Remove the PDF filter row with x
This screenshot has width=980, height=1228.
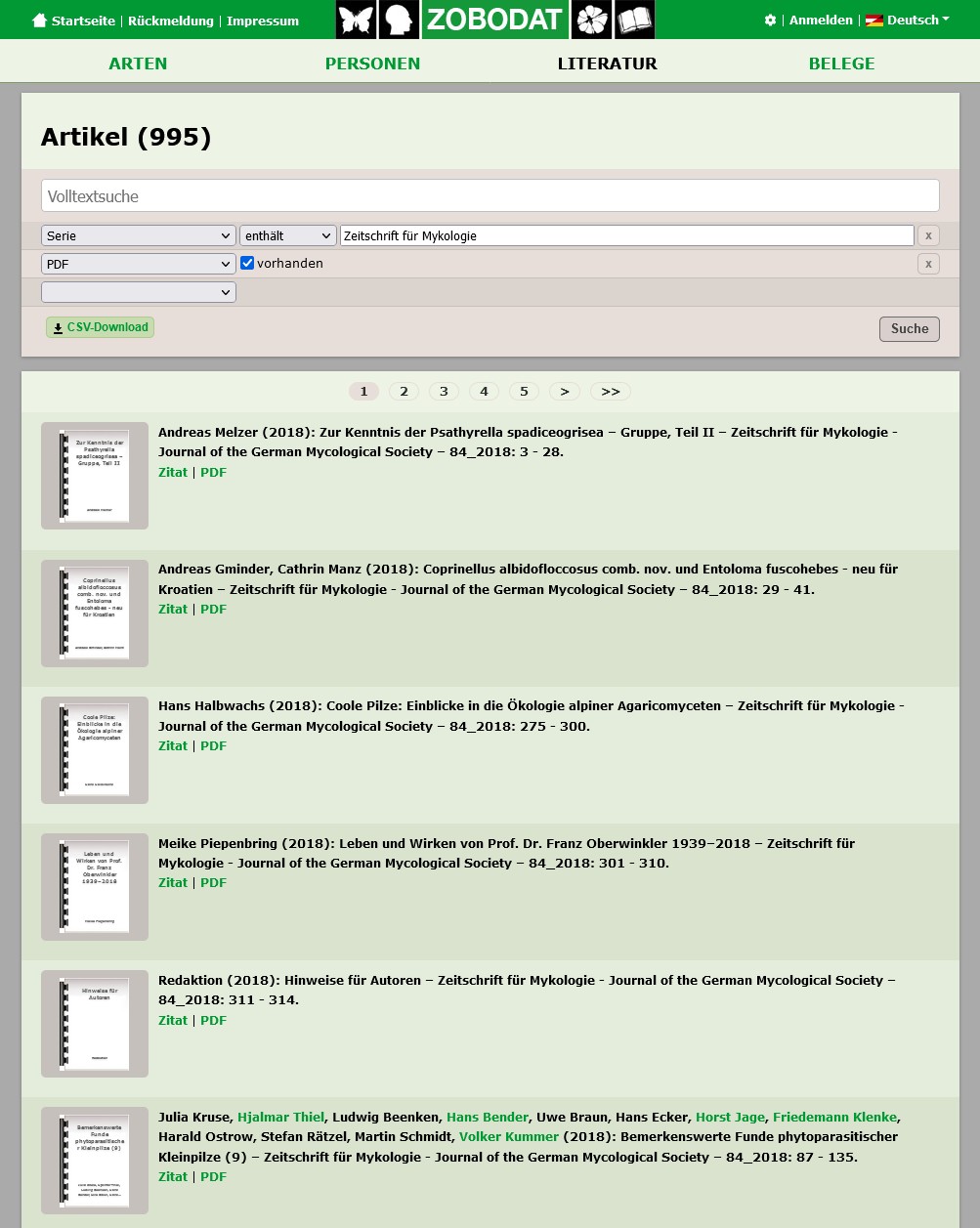(x=928, y=264)
